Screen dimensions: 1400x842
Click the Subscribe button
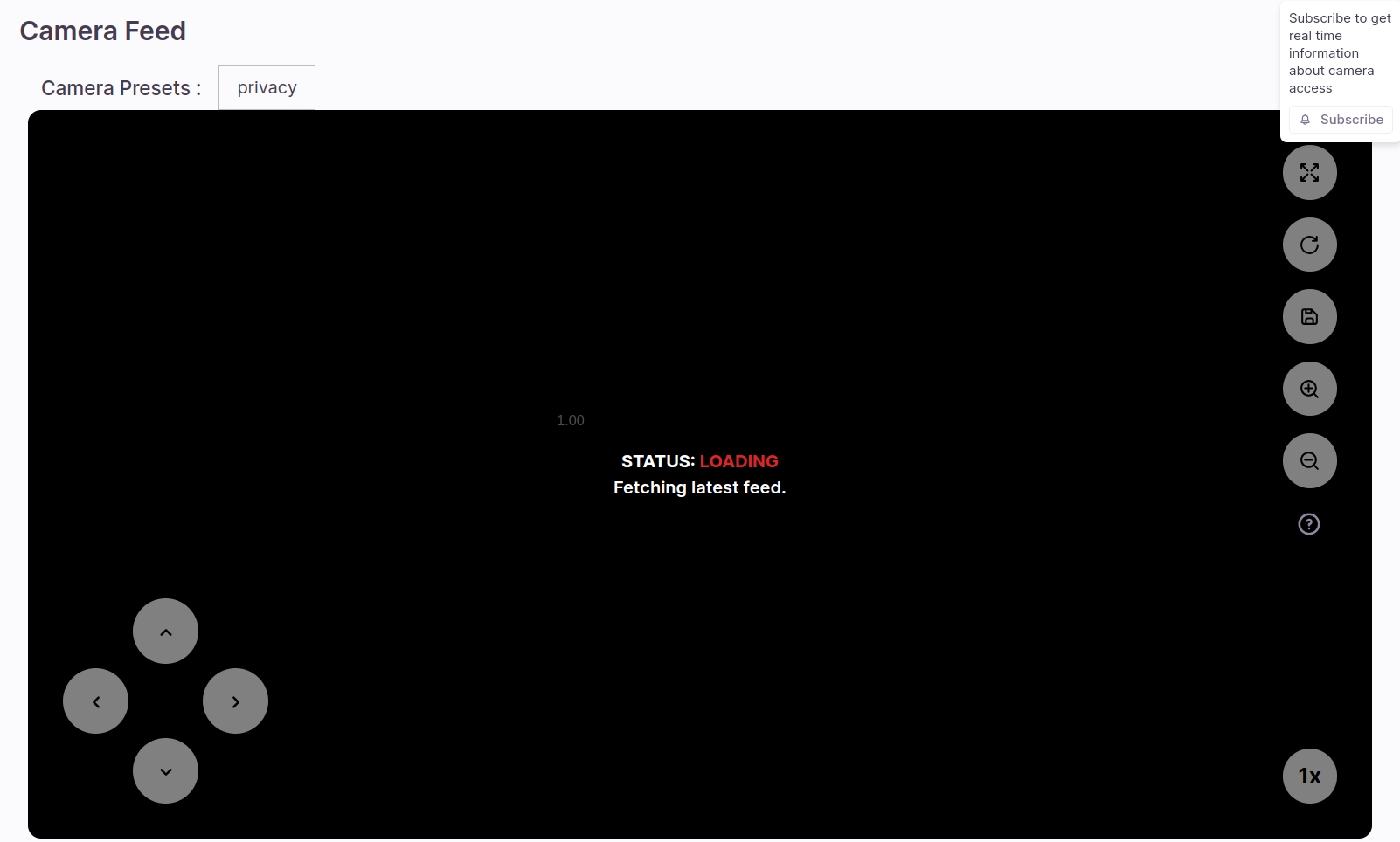(1341, 120)
